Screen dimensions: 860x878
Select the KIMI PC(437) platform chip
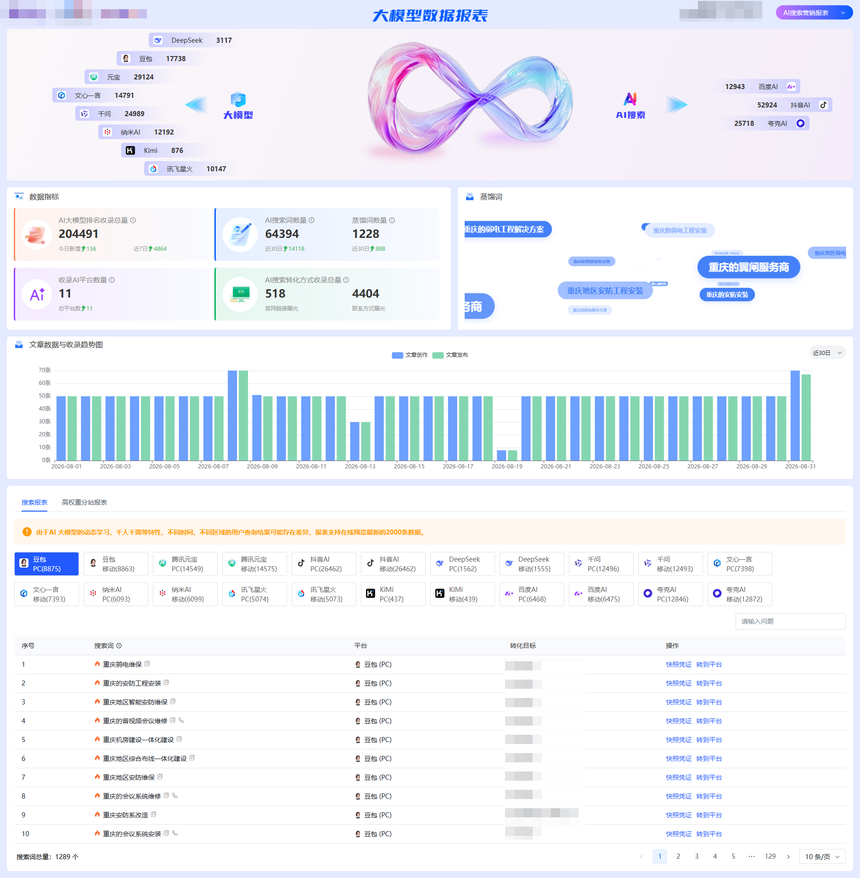pos(394,594)
